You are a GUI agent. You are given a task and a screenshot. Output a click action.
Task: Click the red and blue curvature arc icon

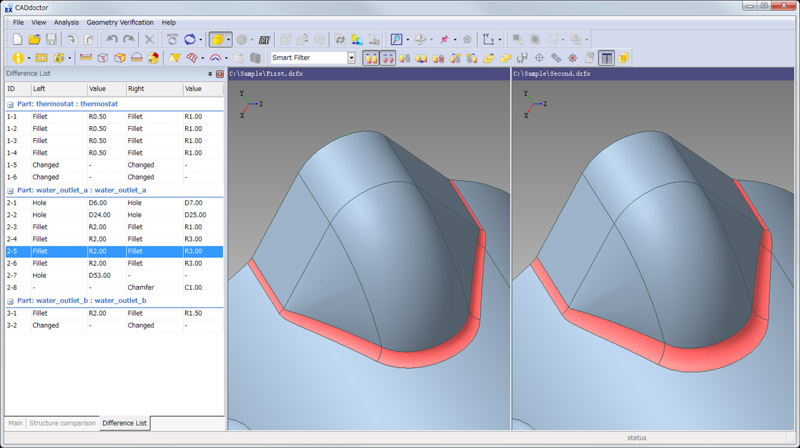pyautogui.click(x=215, y=58)
